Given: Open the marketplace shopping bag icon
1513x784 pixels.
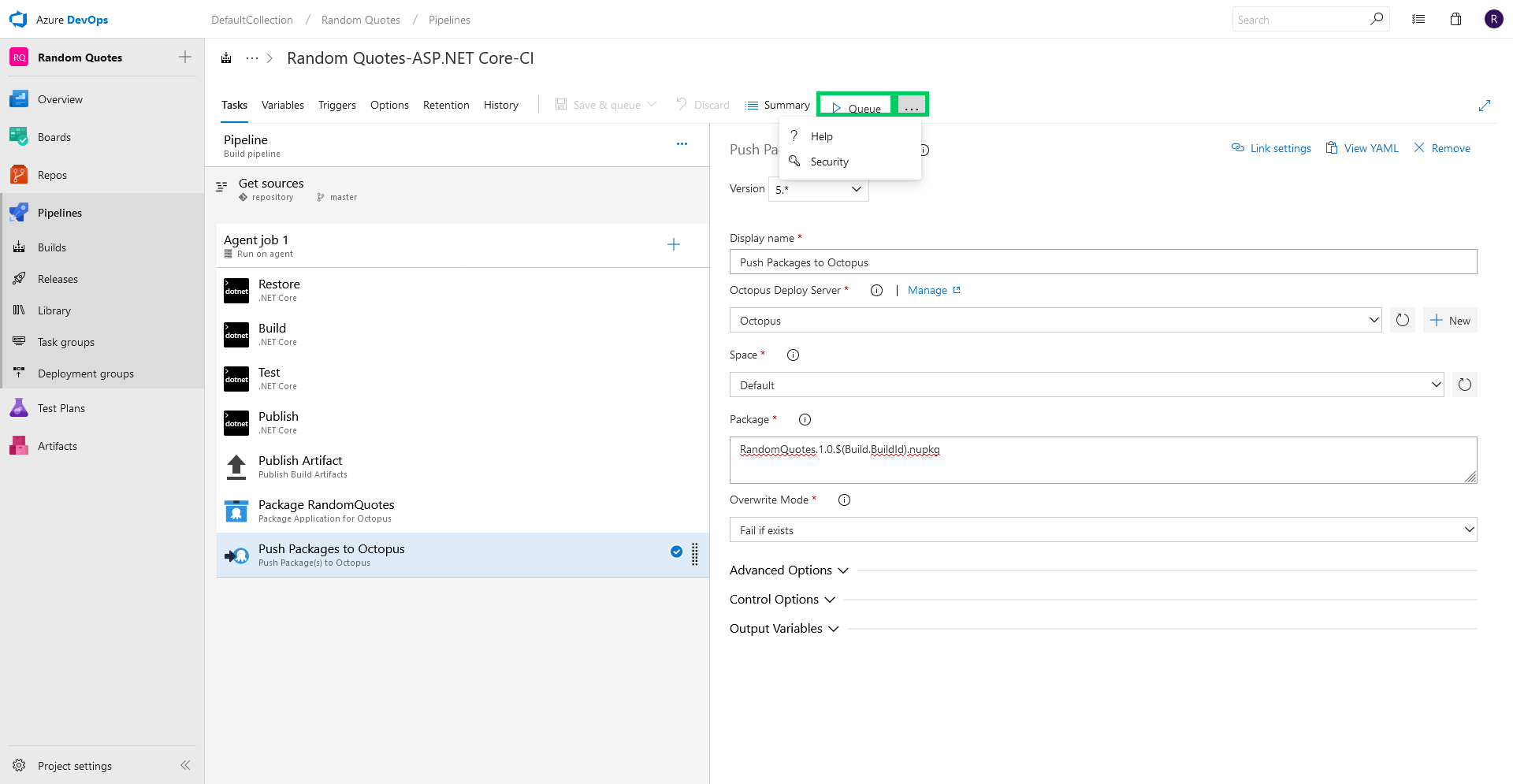Looking at the screenshot, I should (1455, 19).
